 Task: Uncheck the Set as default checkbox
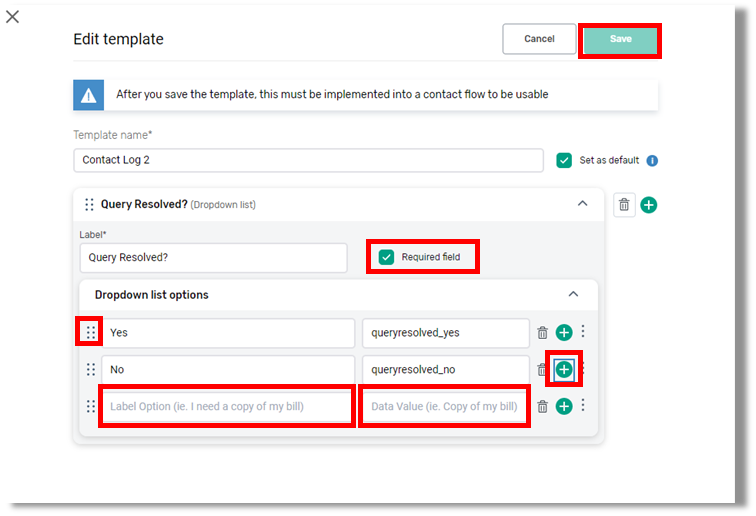[564, 160]
